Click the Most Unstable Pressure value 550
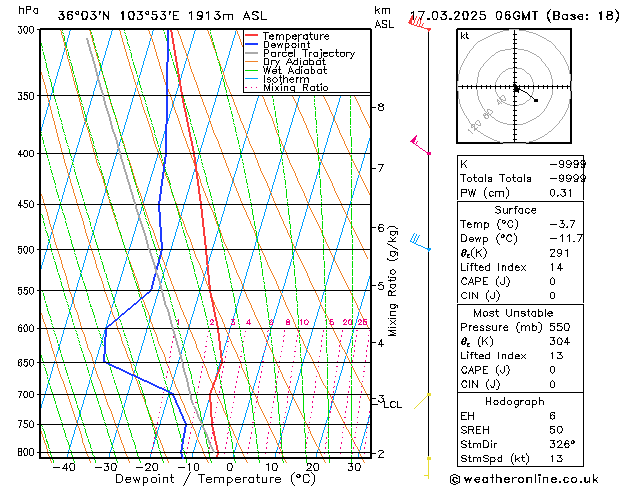This screenshot has width=629, height=486. [560, 327]
